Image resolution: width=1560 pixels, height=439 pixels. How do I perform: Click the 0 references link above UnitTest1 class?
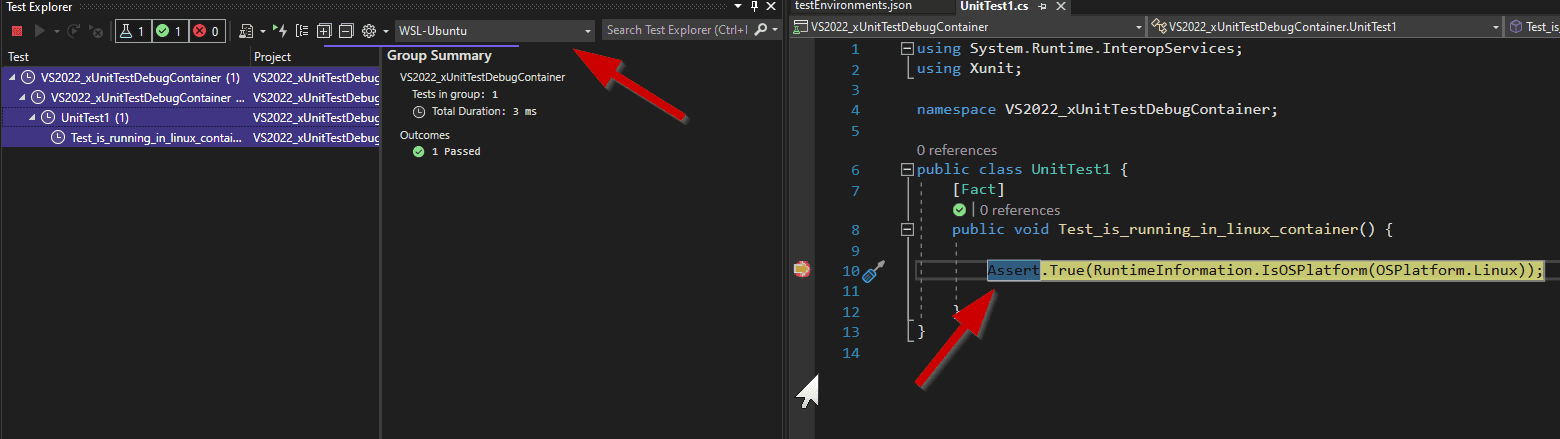(956, 150)
